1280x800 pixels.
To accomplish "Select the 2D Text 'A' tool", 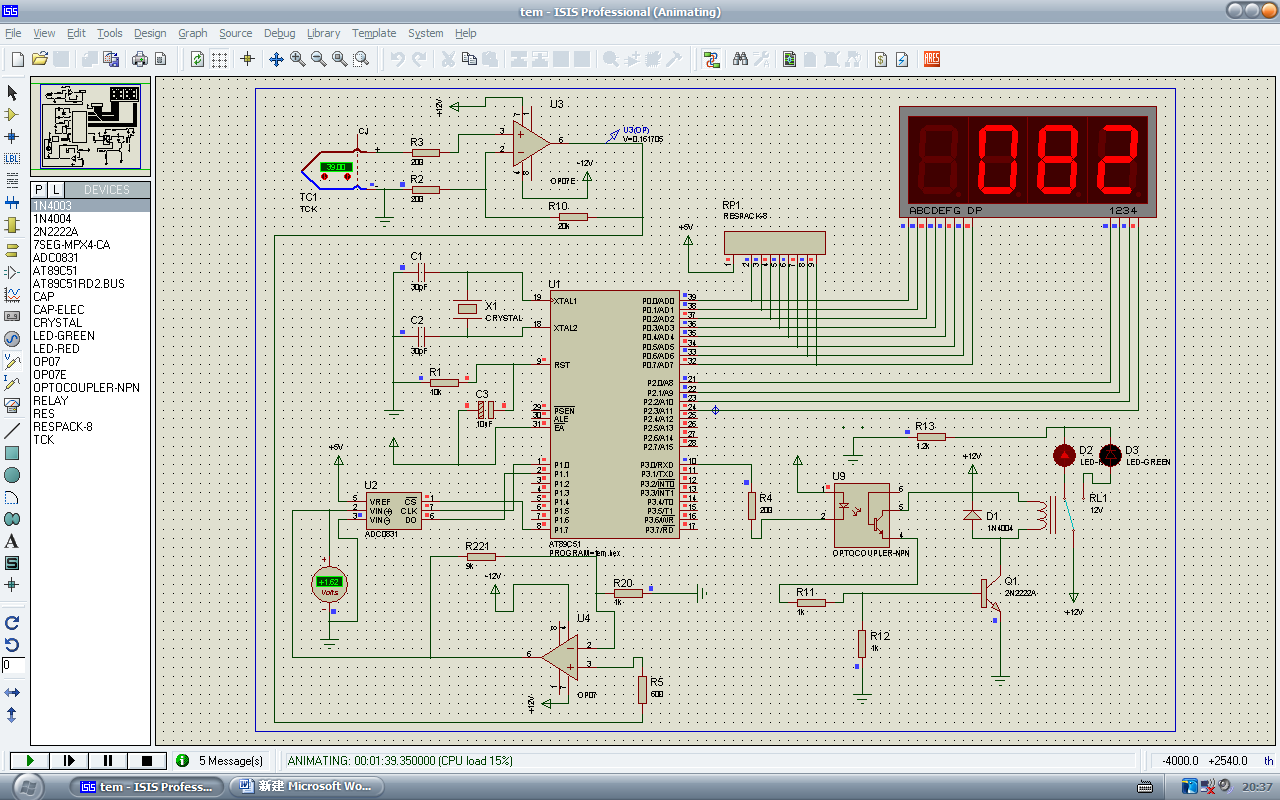I will [x=12, y=541].
